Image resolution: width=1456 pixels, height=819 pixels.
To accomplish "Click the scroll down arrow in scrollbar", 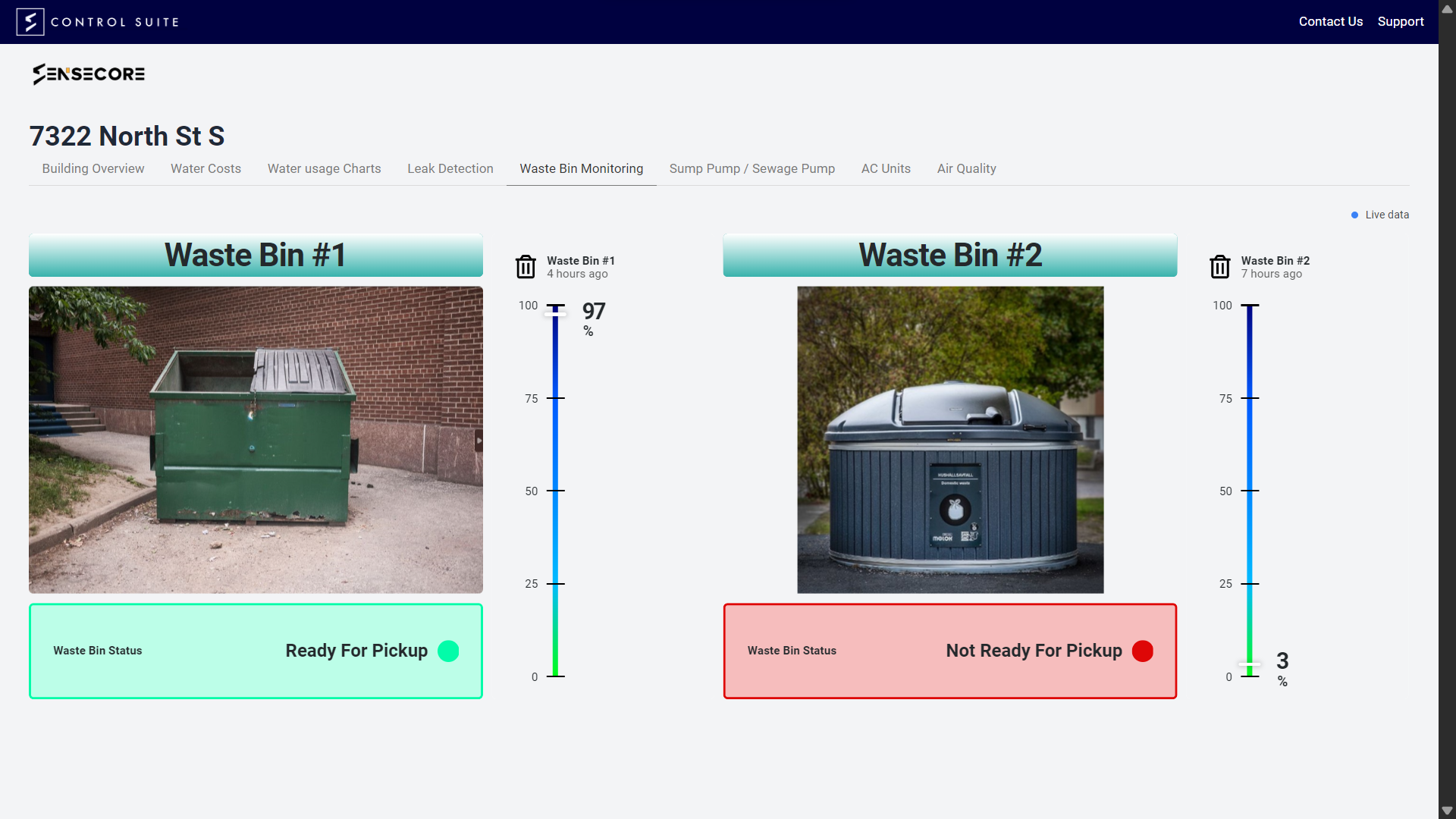I will click(1447, 810).
